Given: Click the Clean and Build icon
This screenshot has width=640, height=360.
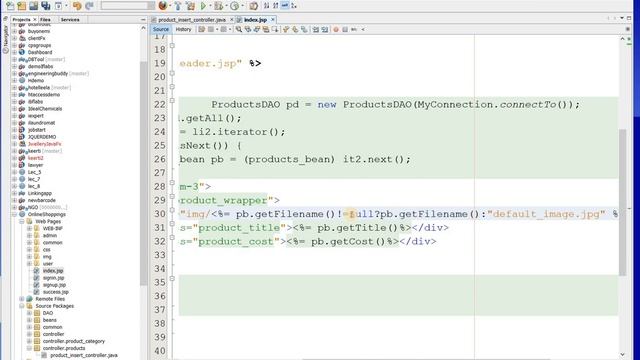Looking at the screenshot, I should pyautogui.click(x=190, y=6).
